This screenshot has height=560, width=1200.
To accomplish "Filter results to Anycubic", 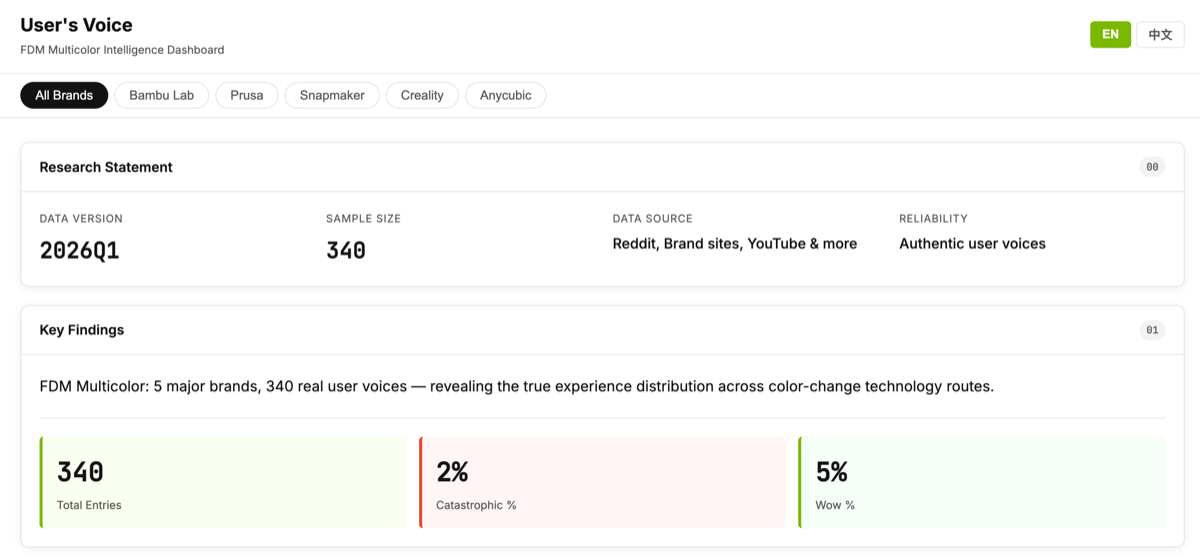I will [506, 96].
